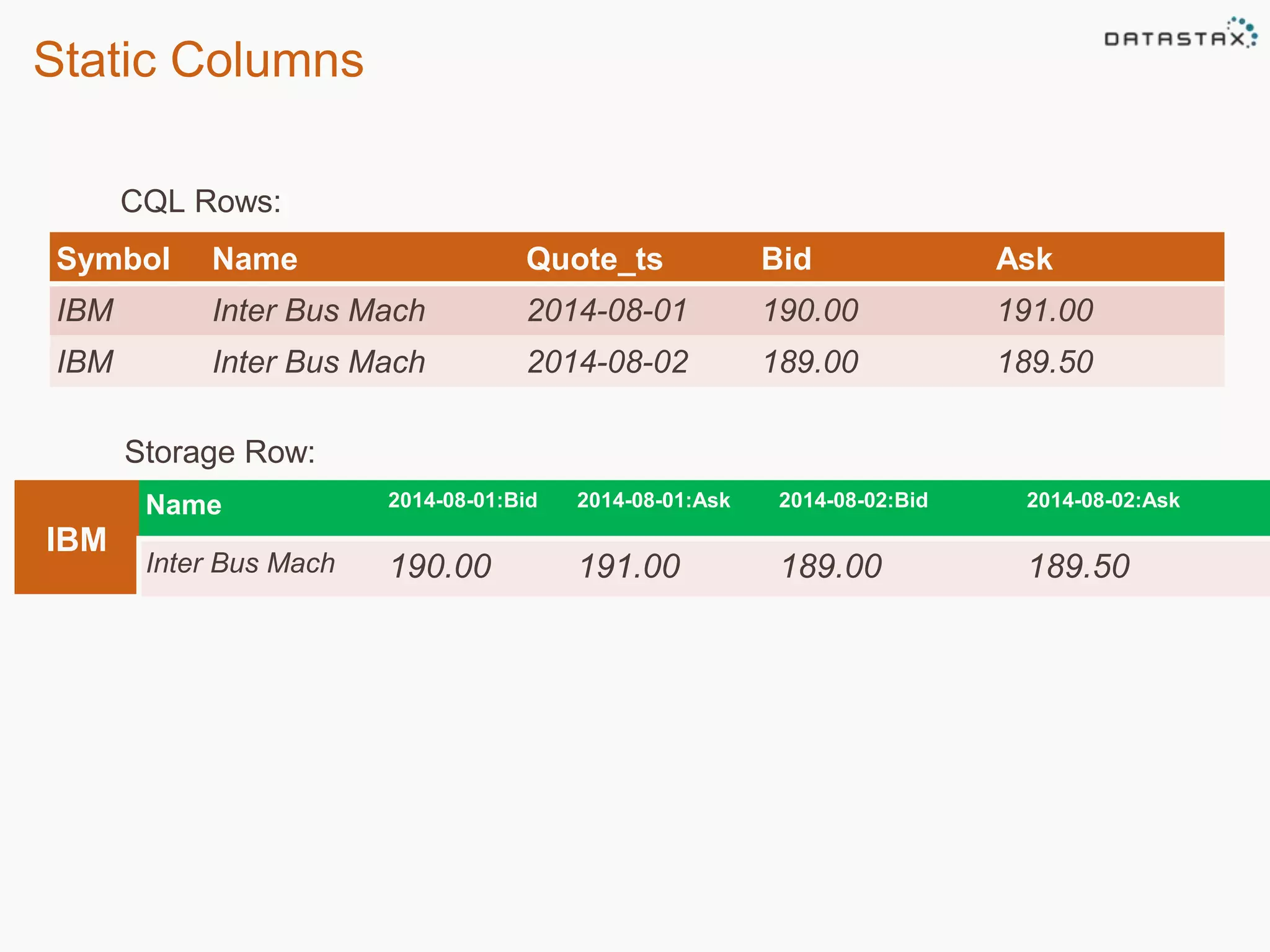Select 'Inter Bus Mach' in storage row
This screenshot has height=952, width=1270.
(x=241, y=563)
